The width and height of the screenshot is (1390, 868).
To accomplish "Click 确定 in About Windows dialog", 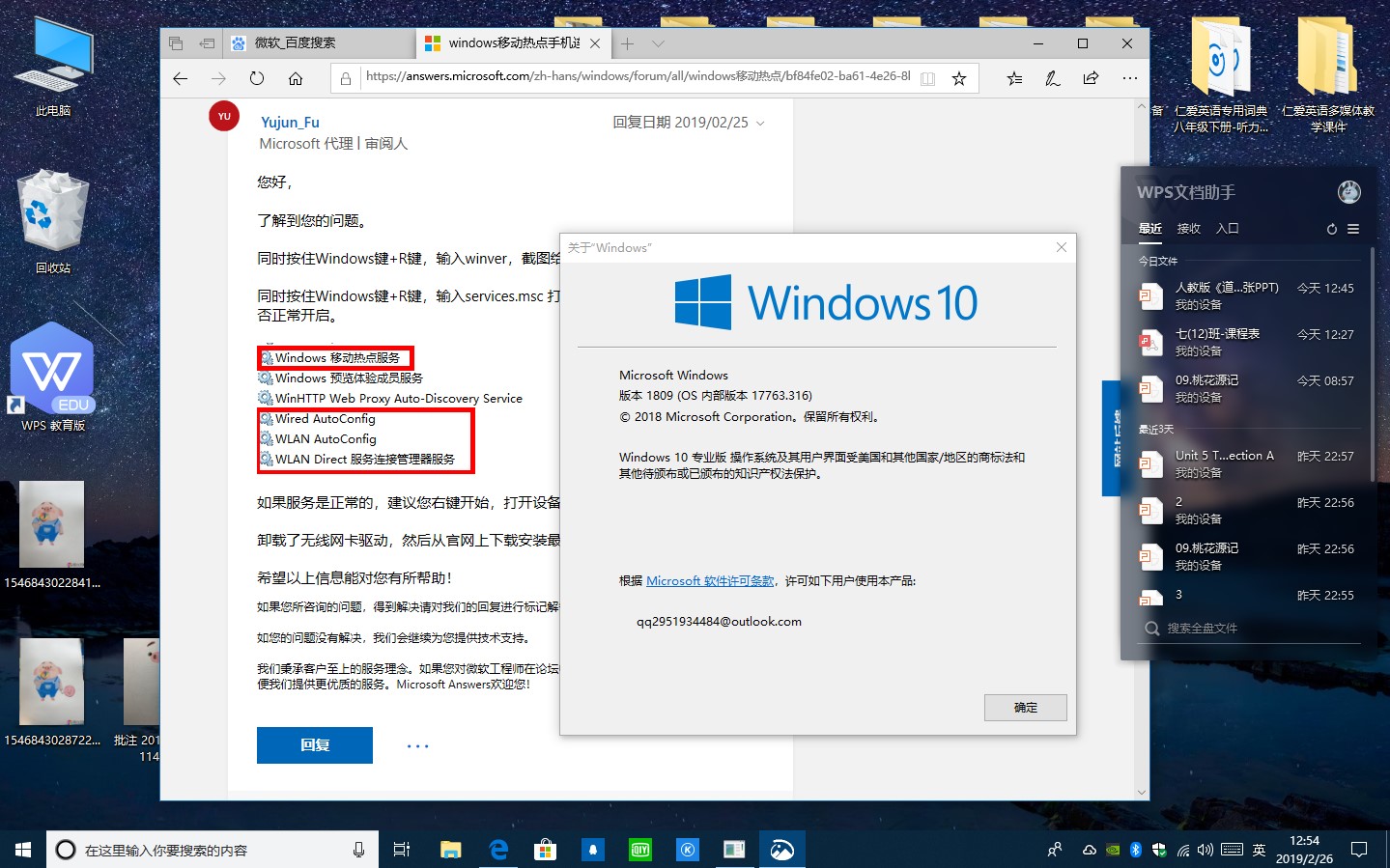I will [x=1026, y=708].
